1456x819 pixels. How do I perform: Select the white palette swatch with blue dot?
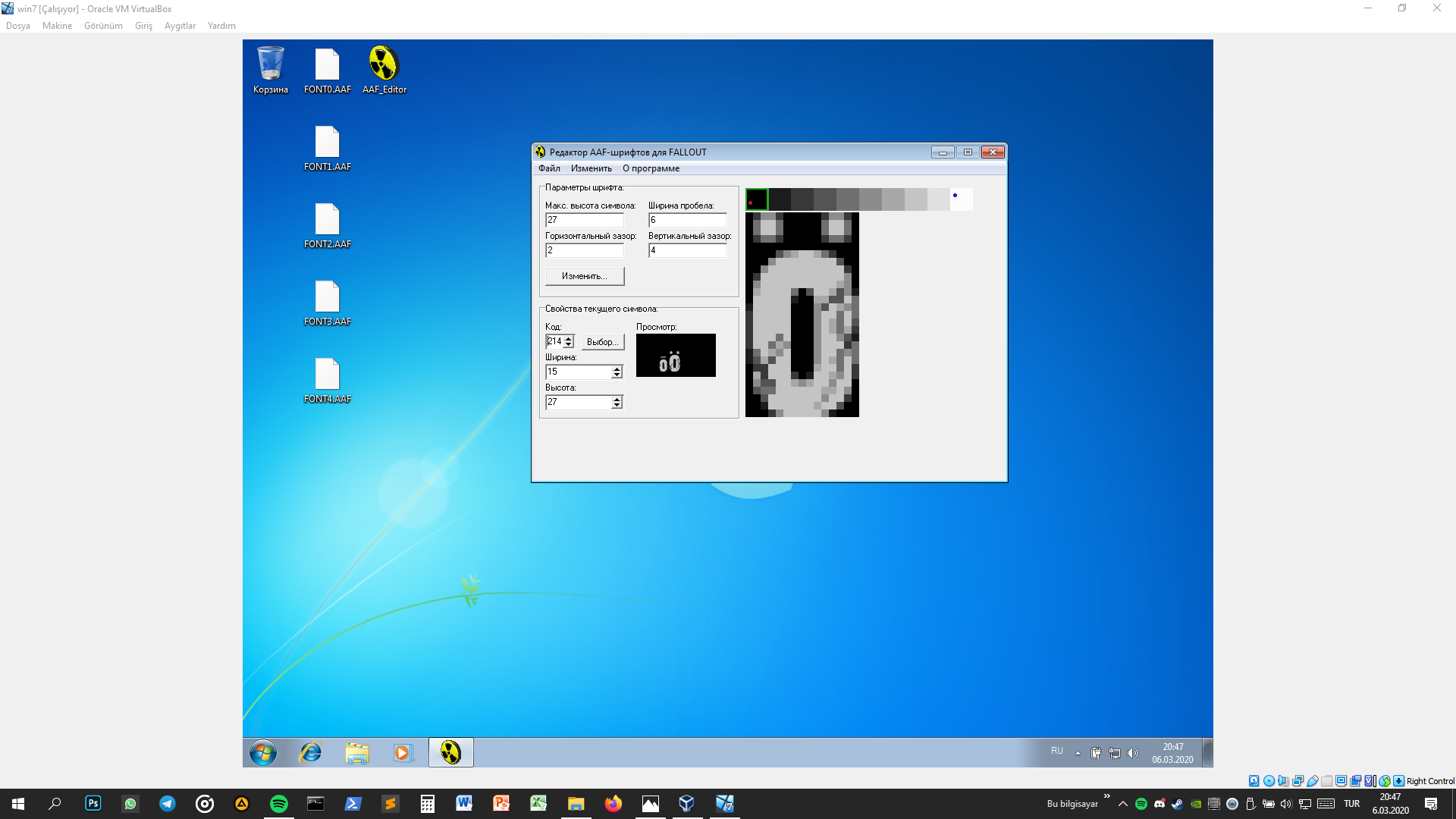click(x=962, y=199)
